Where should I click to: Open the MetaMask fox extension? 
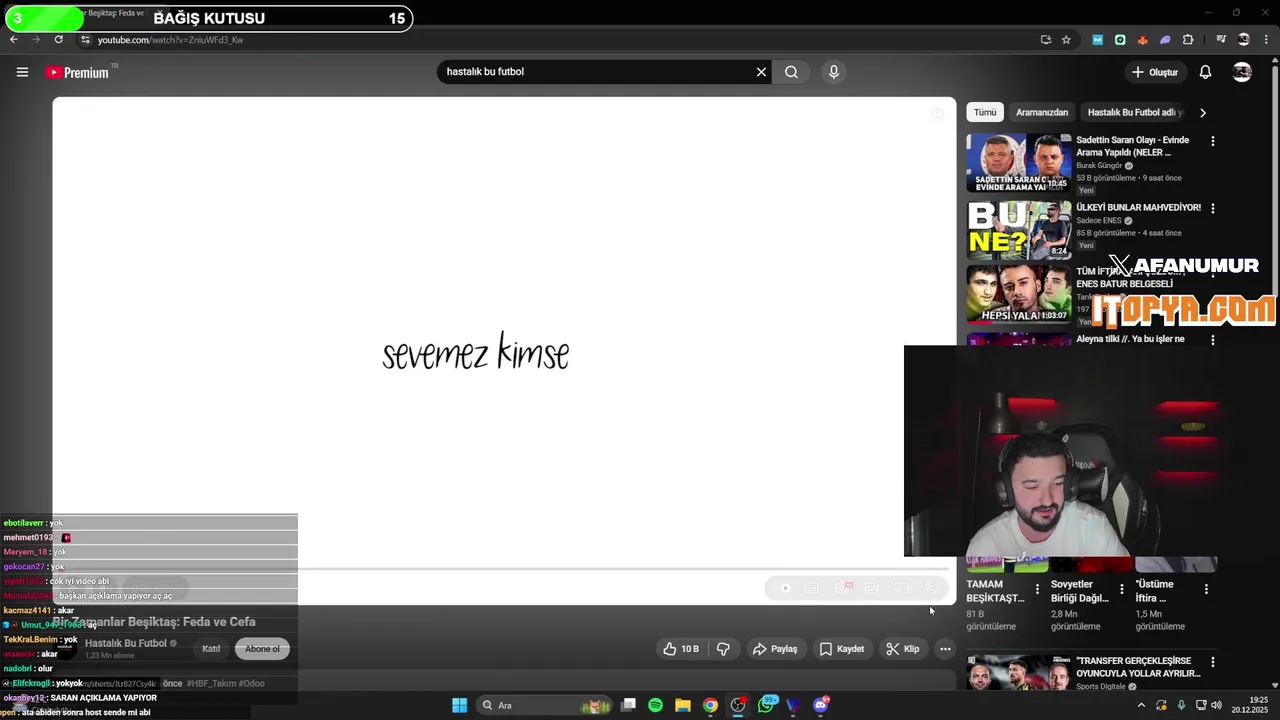point(1142,40)
